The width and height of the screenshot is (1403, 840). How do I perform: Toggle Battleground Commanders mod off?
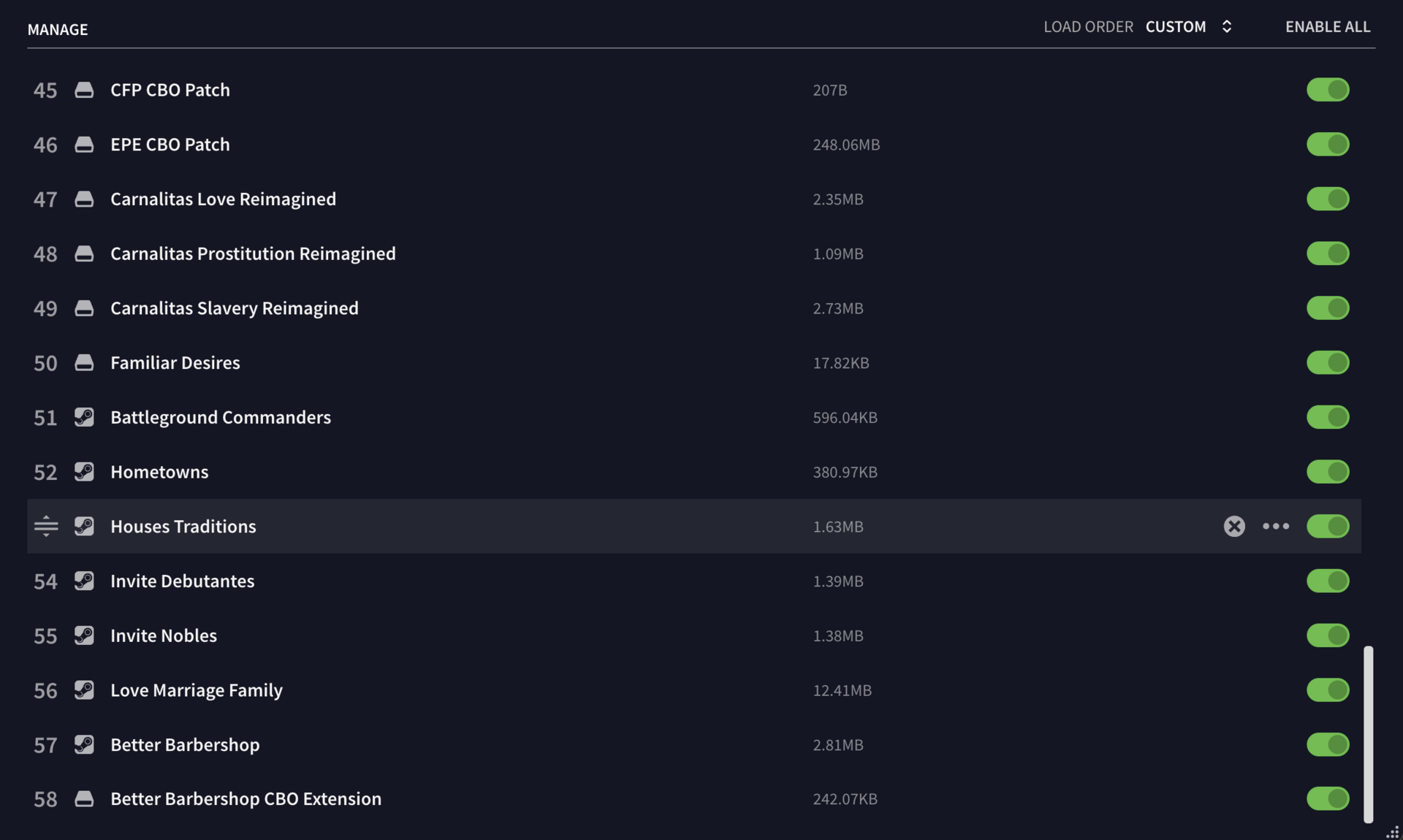pos(1328,417)
